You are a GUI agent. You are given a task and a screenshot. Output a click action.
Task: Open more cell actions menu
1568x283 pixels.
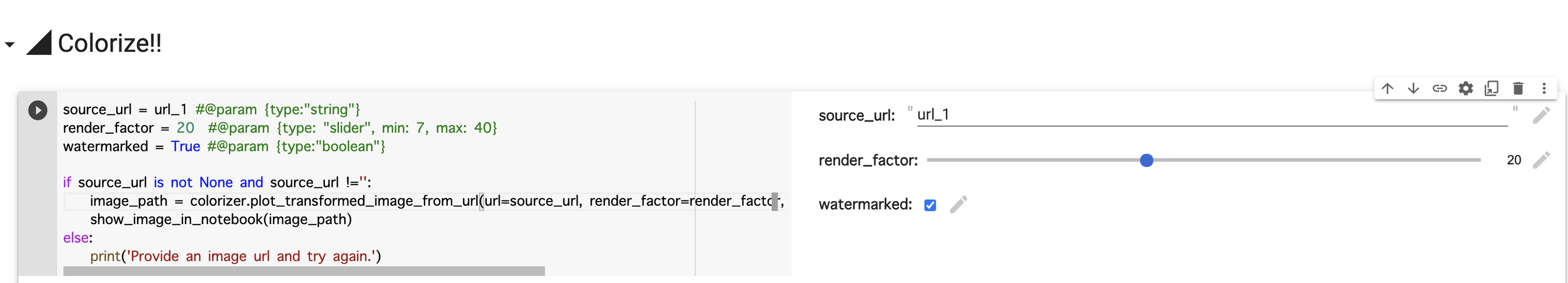[x=1544, y=88]
